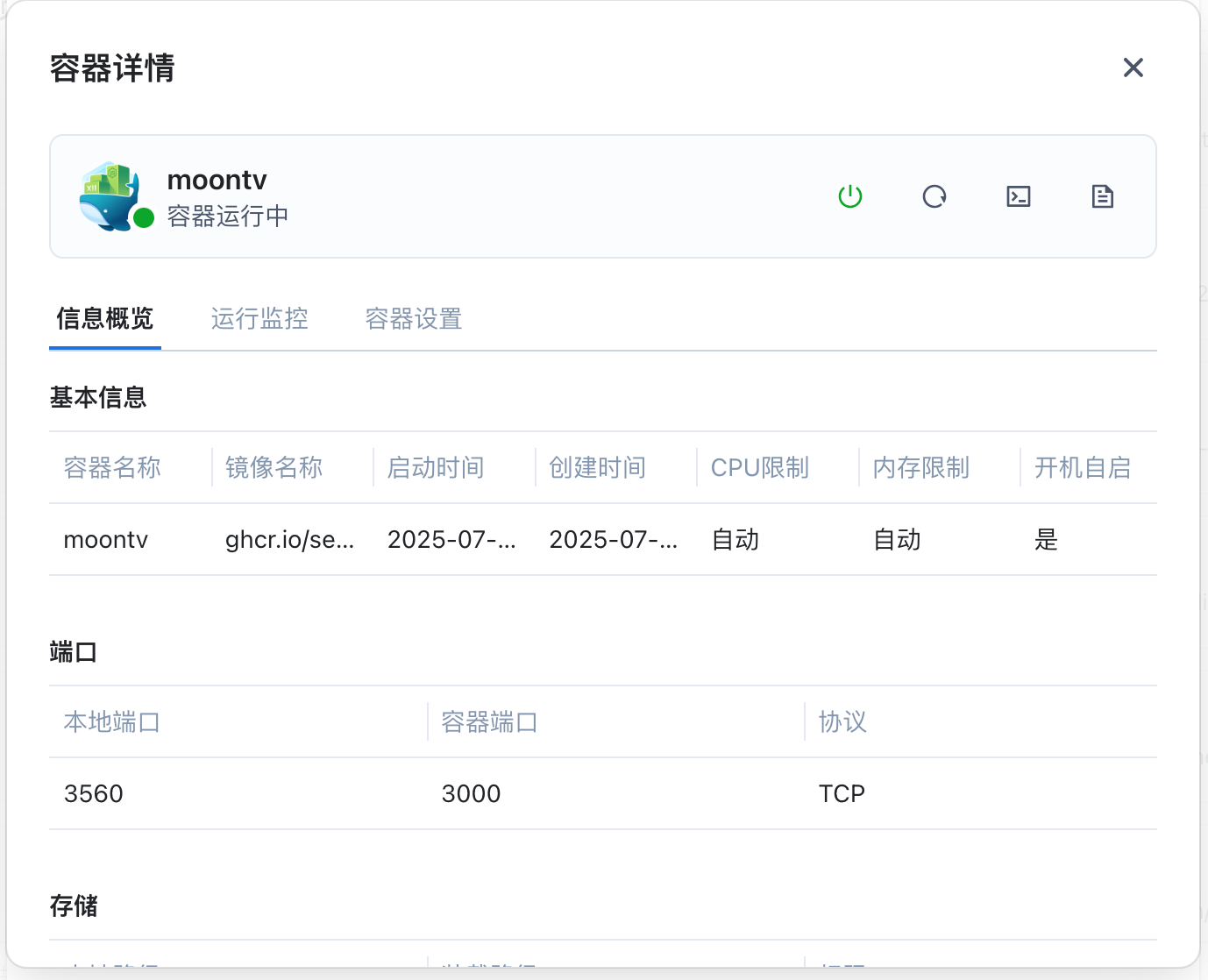Open the 容器设置 tab

(x=414, y=319)
